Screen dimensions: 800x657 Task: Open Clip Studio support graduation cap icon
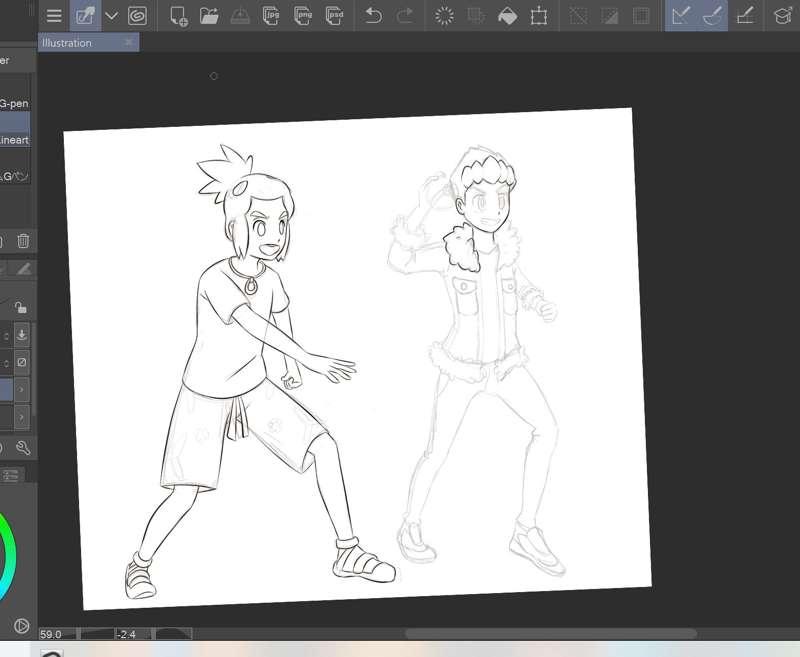click(782, 16)
